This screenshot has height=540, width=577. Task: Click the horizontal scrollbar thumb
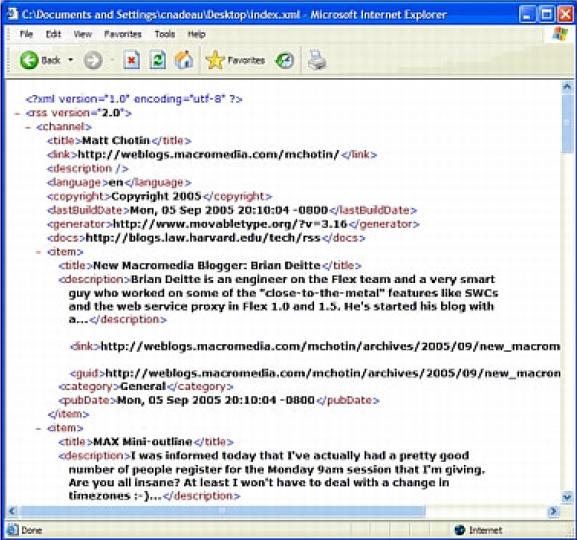222,511
